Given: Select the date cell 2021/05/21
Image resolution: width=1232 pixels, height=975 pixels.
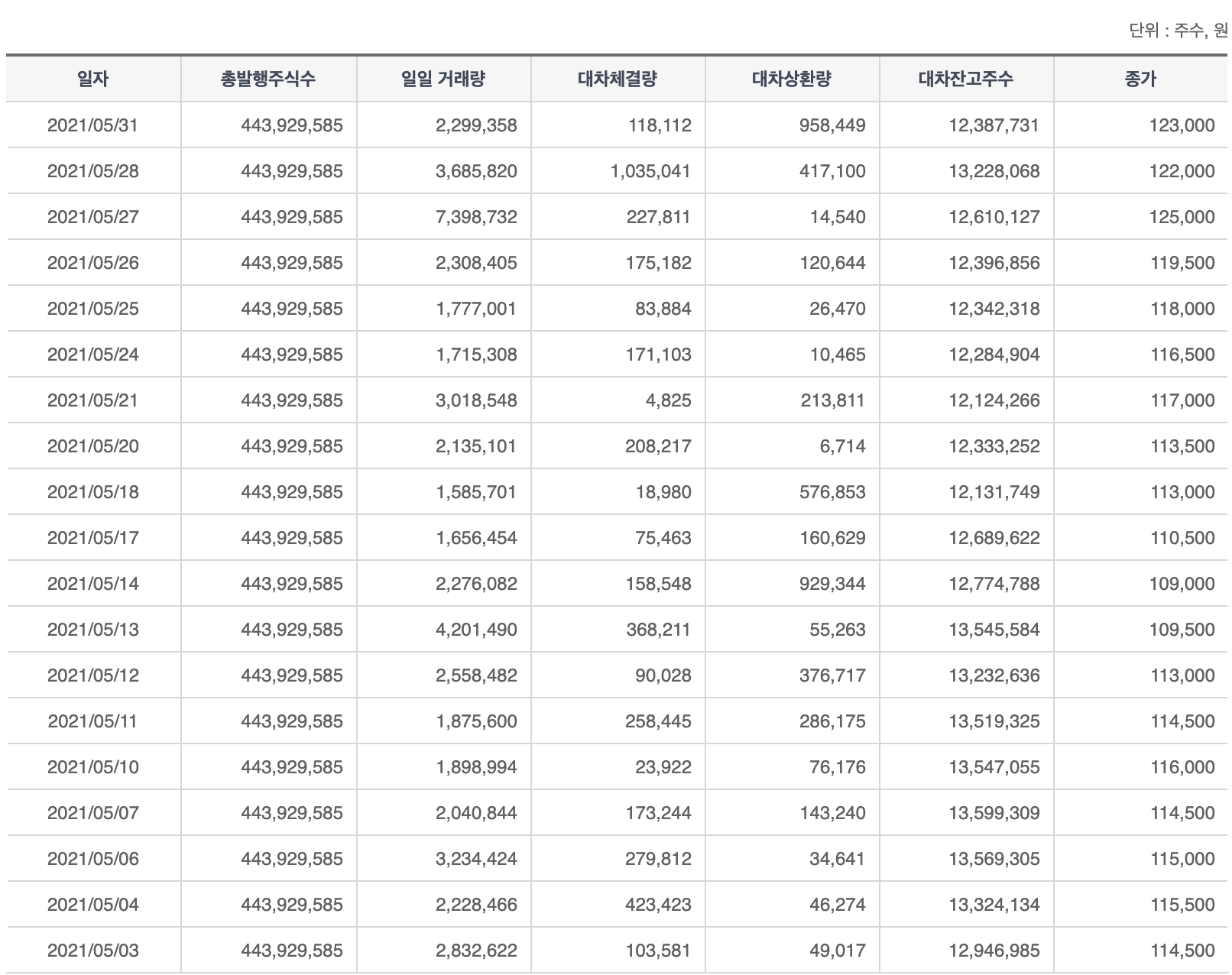Looking at the screenshot, I should point(93,400).
